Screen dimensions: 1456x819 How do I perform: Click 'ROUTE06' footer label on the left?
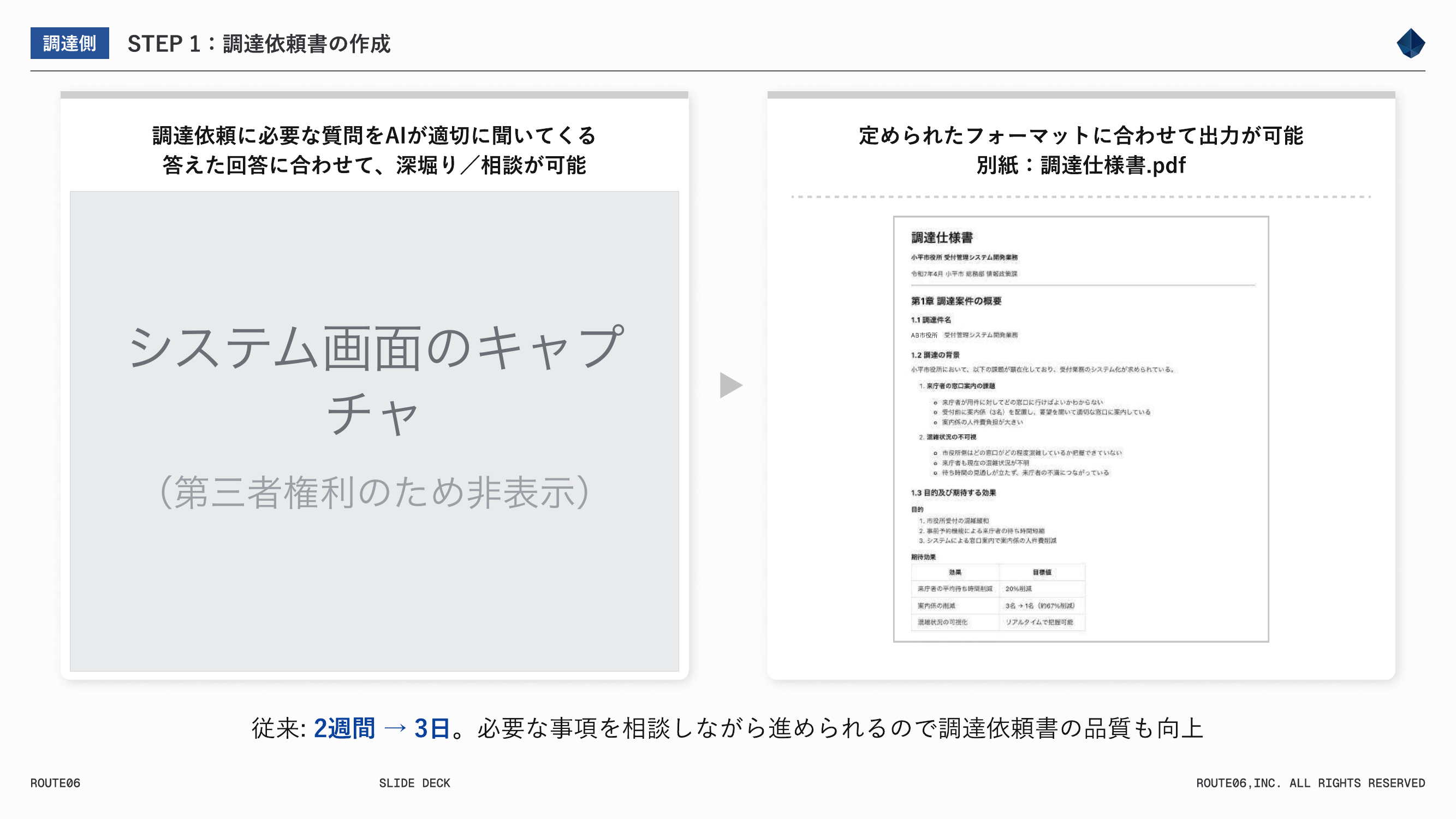(x=55, y=783)
